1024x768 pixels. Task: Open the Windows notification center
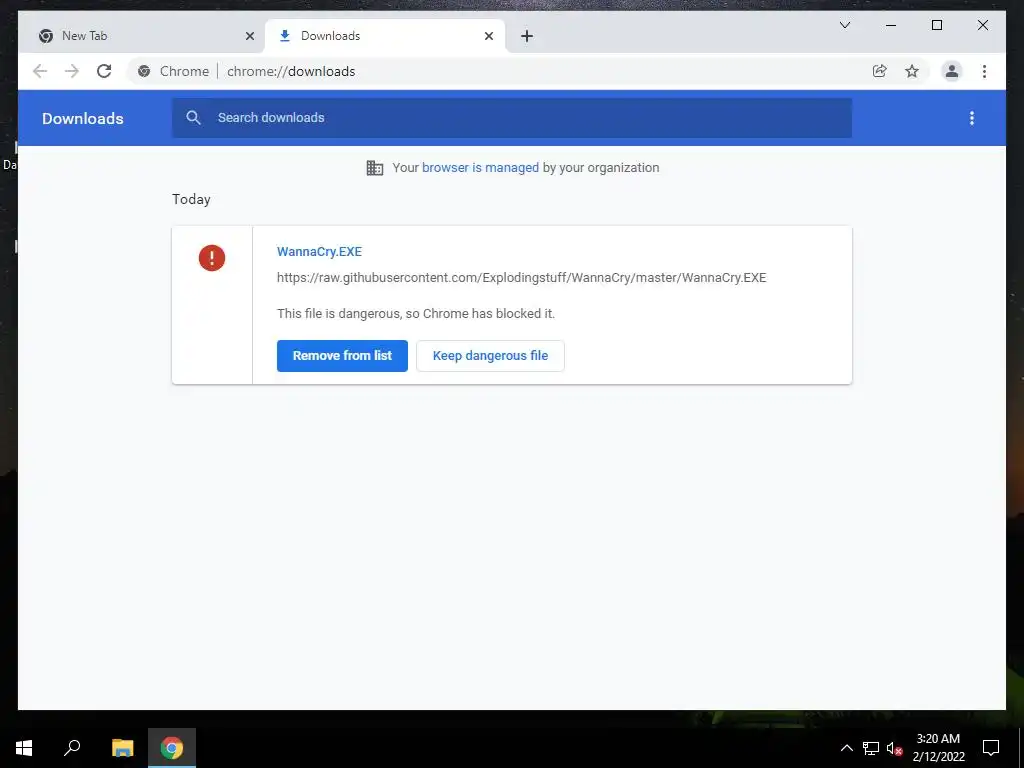coord(991,748)
